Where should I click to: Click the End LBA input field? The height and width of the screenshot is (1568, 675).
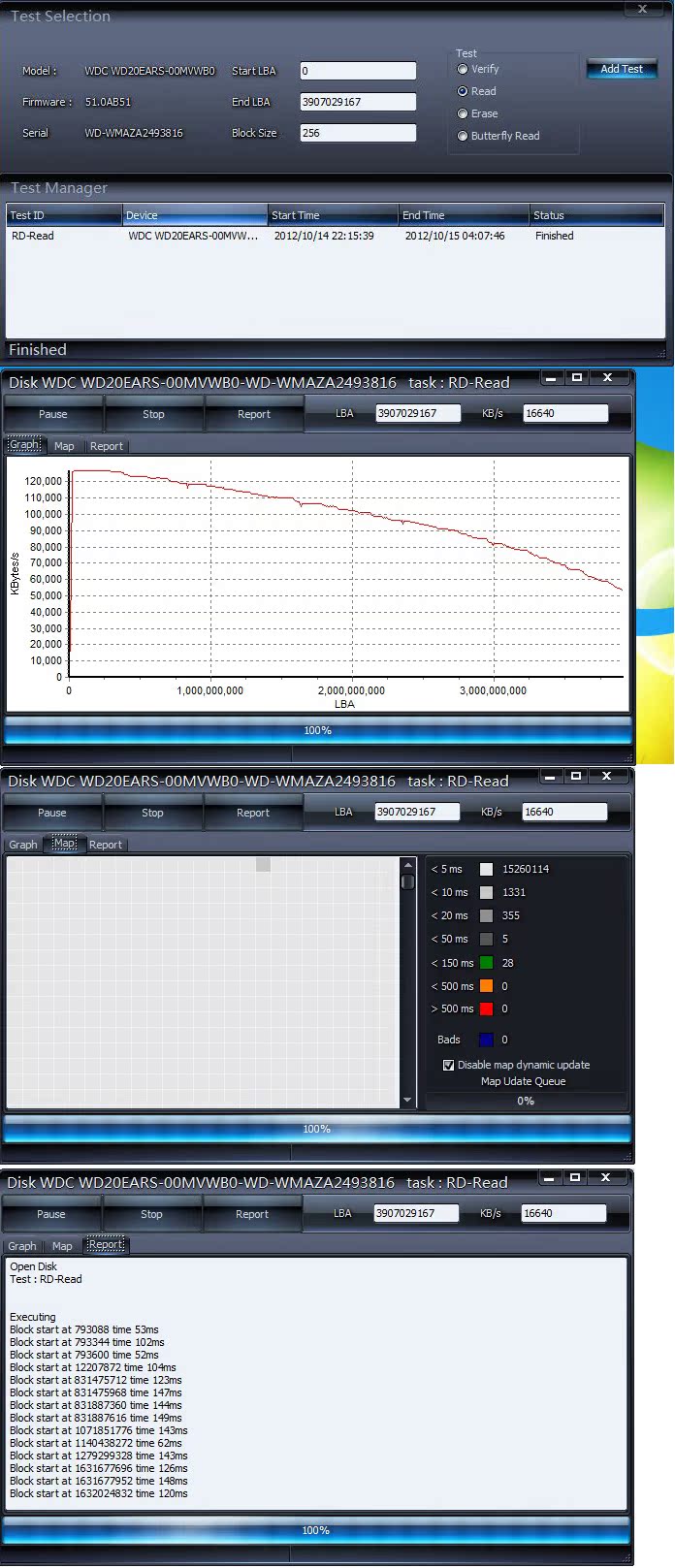pos(358,102)
